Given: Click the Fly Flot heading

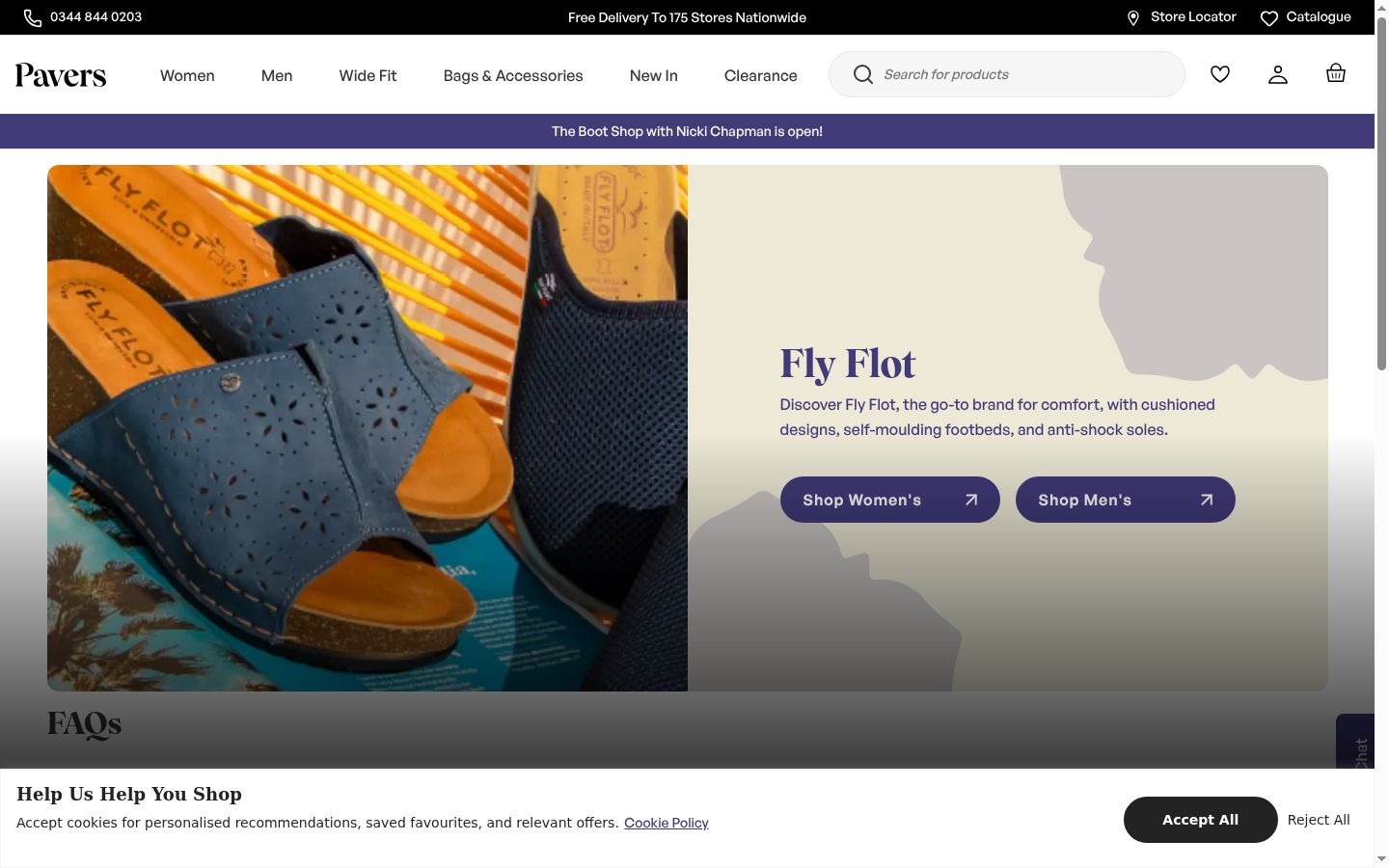Looking at the screenshot, I should click(848, 364).
